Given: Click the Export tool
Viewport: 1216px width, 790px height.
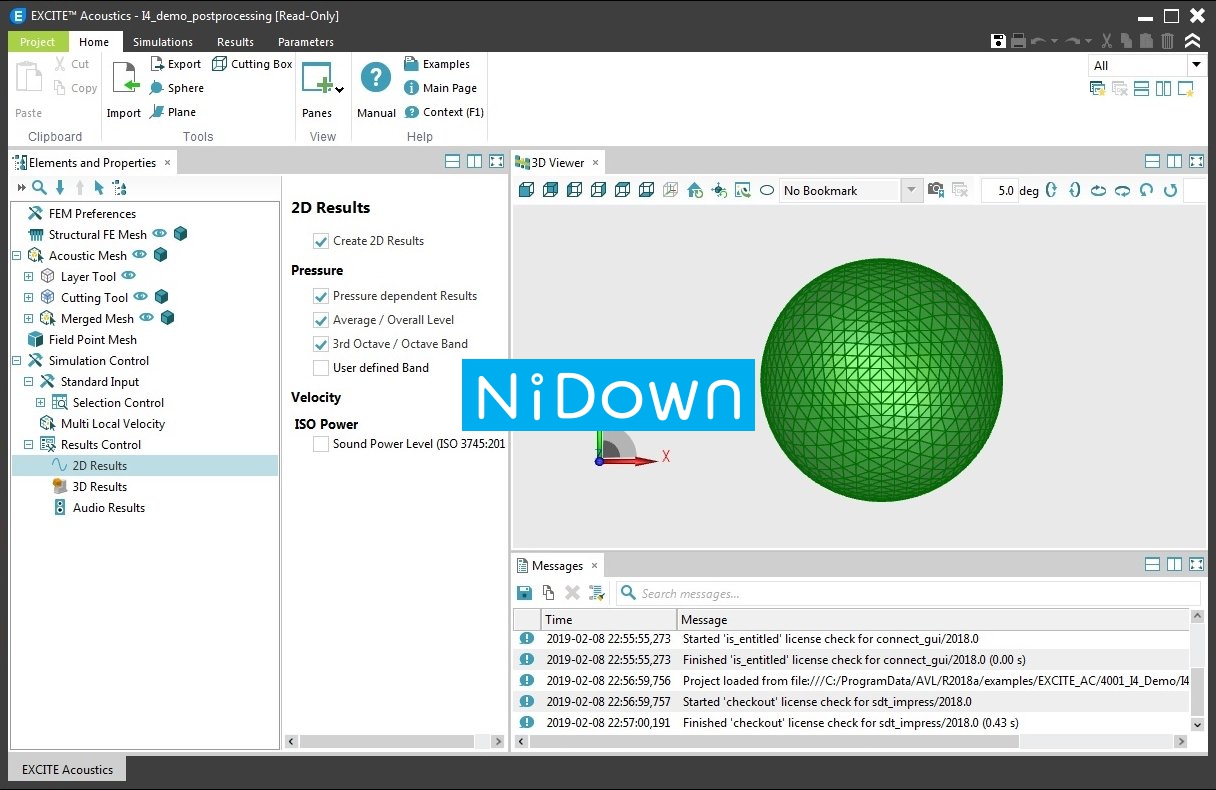Looking at the screenshot, I should point(176,64).
